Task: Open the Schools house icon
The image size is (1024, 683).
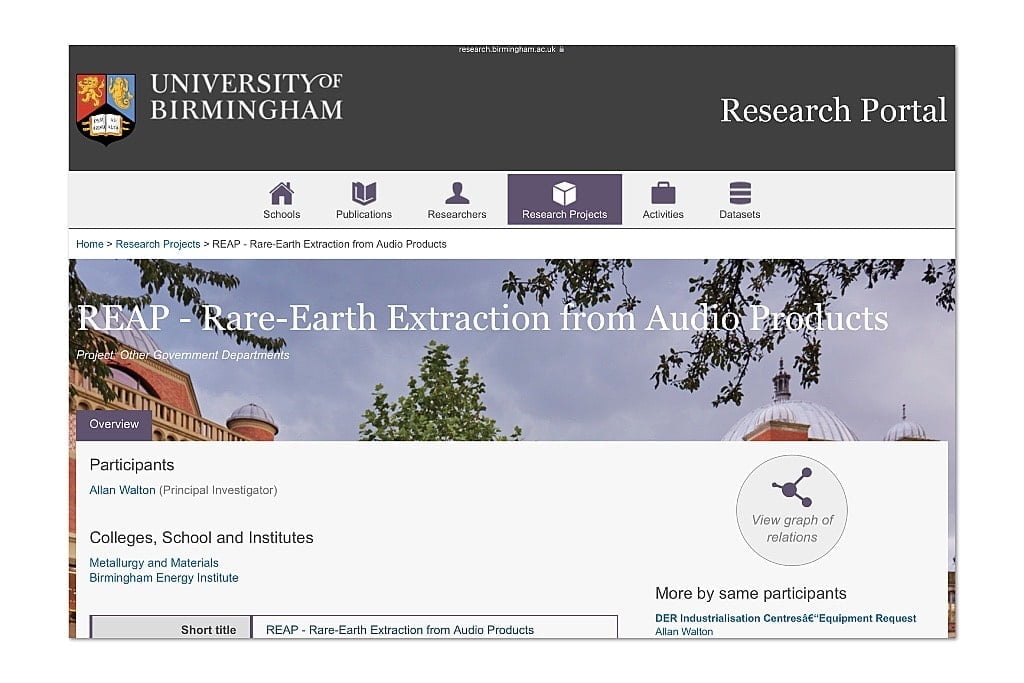Action: click(281, 193)
